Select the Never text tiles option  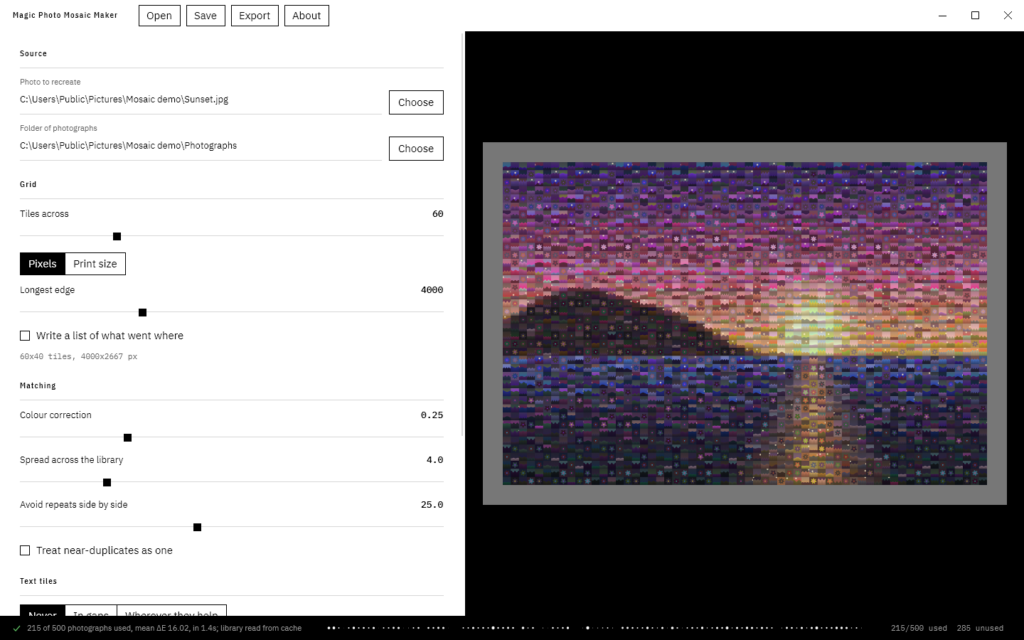42,612
